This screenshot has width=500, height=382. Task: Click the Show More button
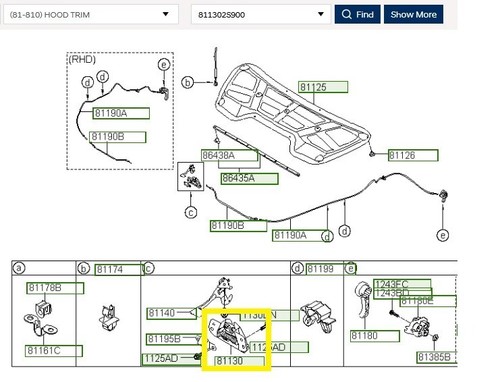click(x=413, y=14)
